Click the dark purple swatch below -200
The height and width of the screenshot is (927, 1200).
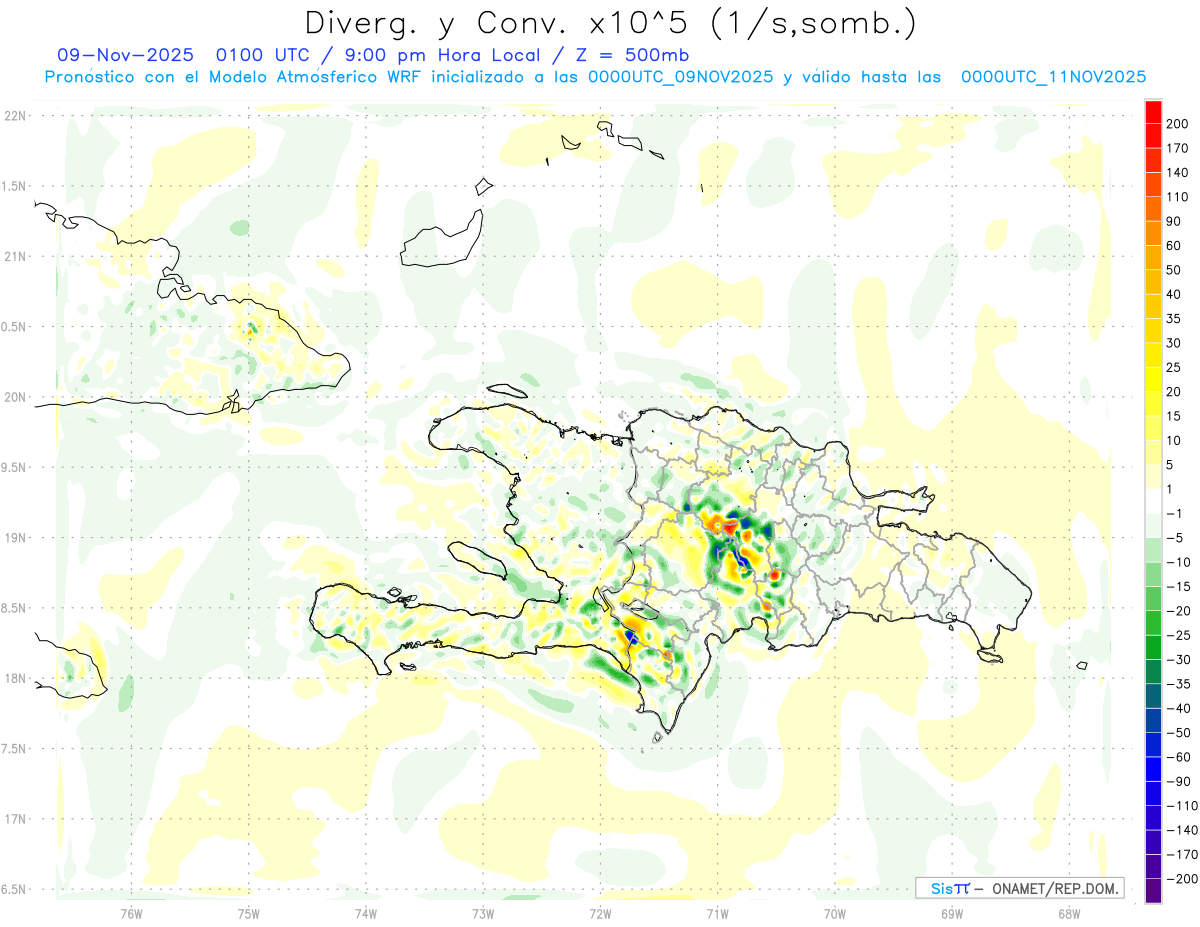pos(1154,891)
